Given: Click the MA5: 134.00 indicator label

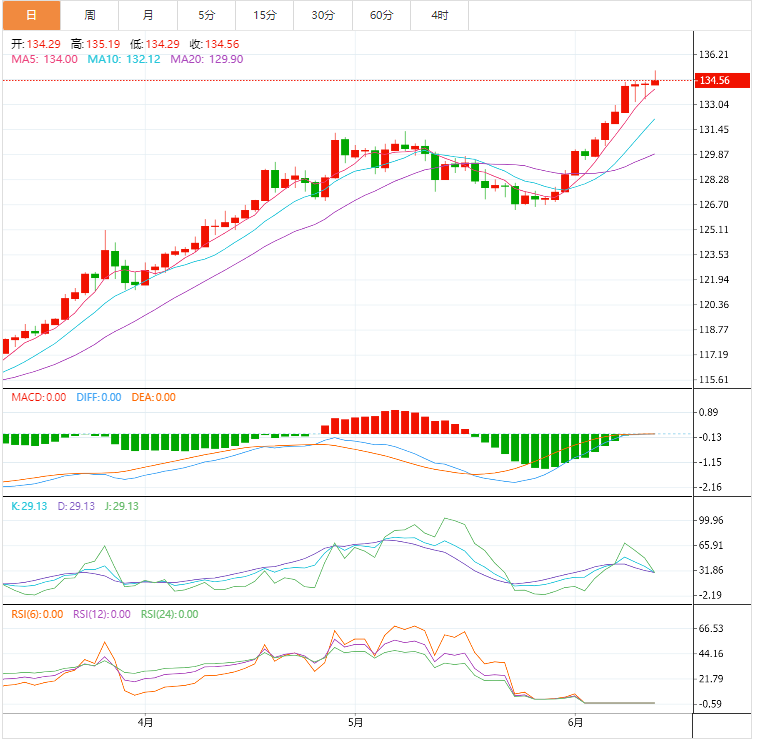Looking at the screenshot, I should (44, 59).
